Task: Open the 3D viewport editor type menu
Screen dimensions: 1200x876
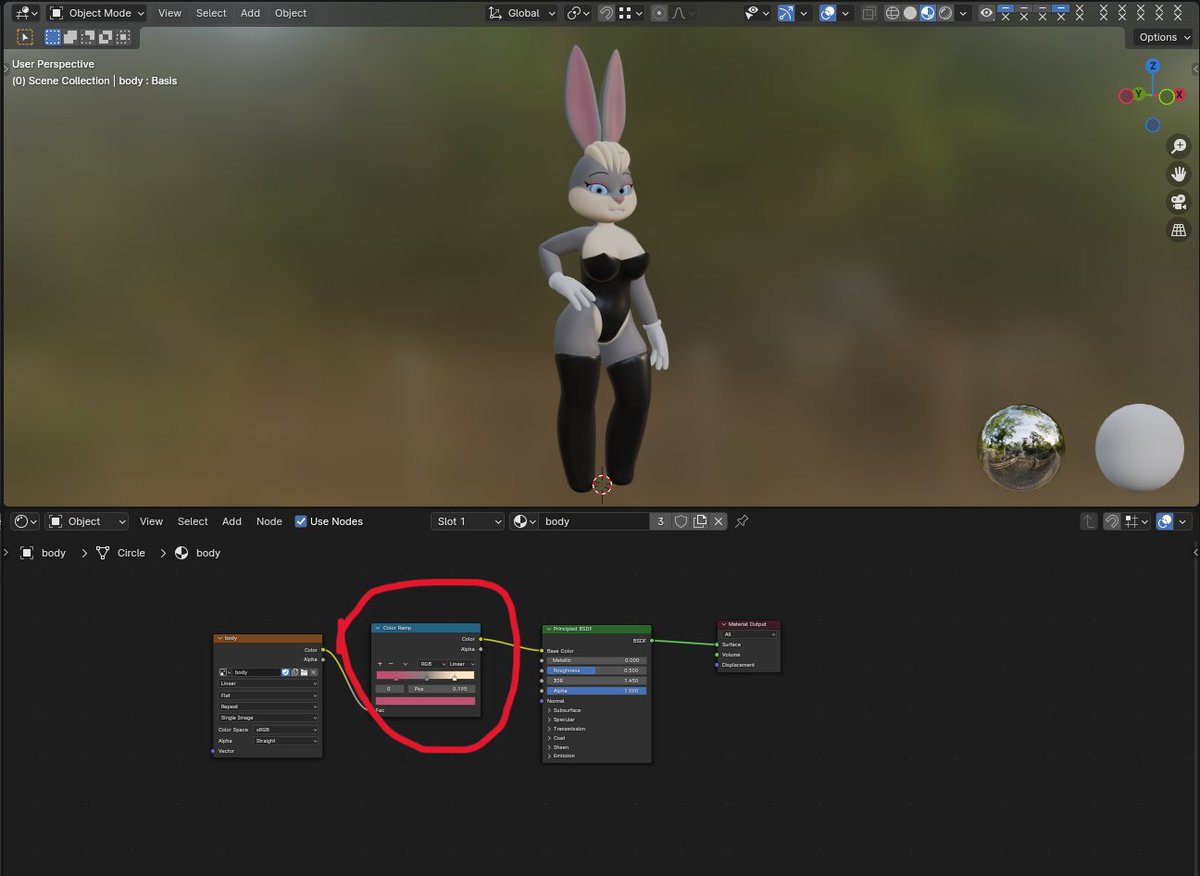Action: [27, 13]
